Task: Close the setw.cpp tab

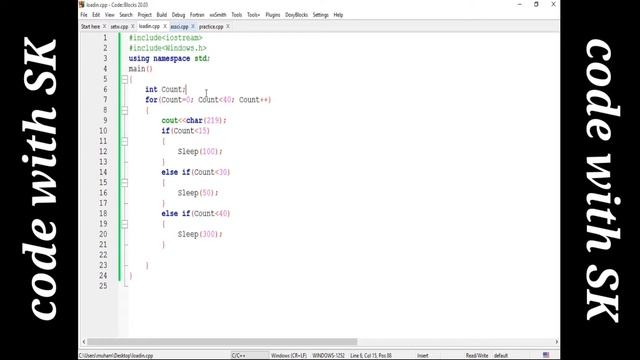Action: pos(133,27)
